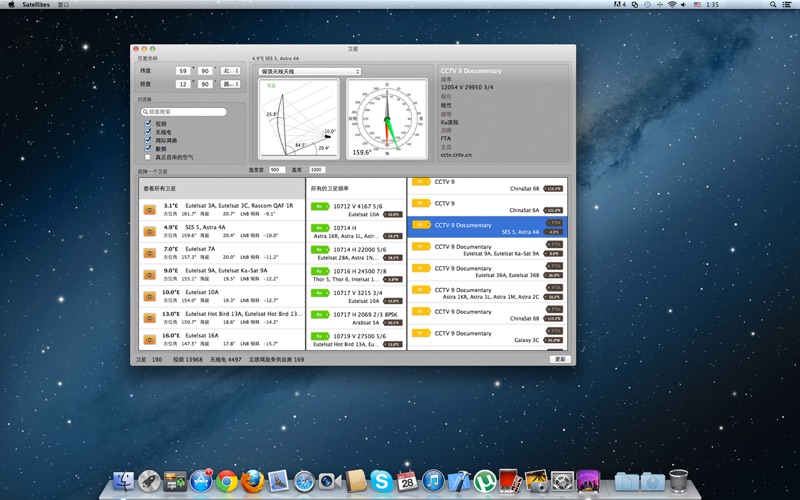800x500 pixels.
Task: Click the latitude minutes field showing 90
Action: [205, 71]
